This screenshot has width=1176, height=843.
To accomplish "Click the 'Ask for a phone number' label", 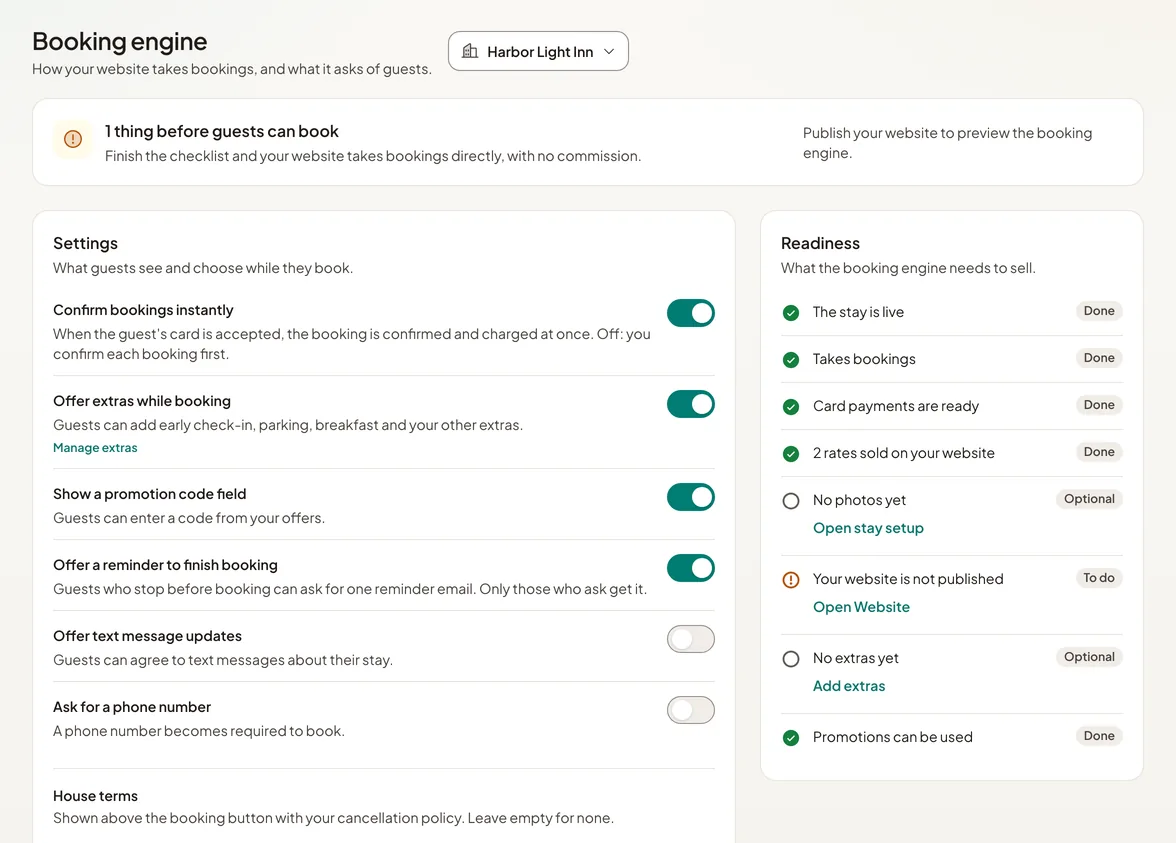I will click(132, 706).
